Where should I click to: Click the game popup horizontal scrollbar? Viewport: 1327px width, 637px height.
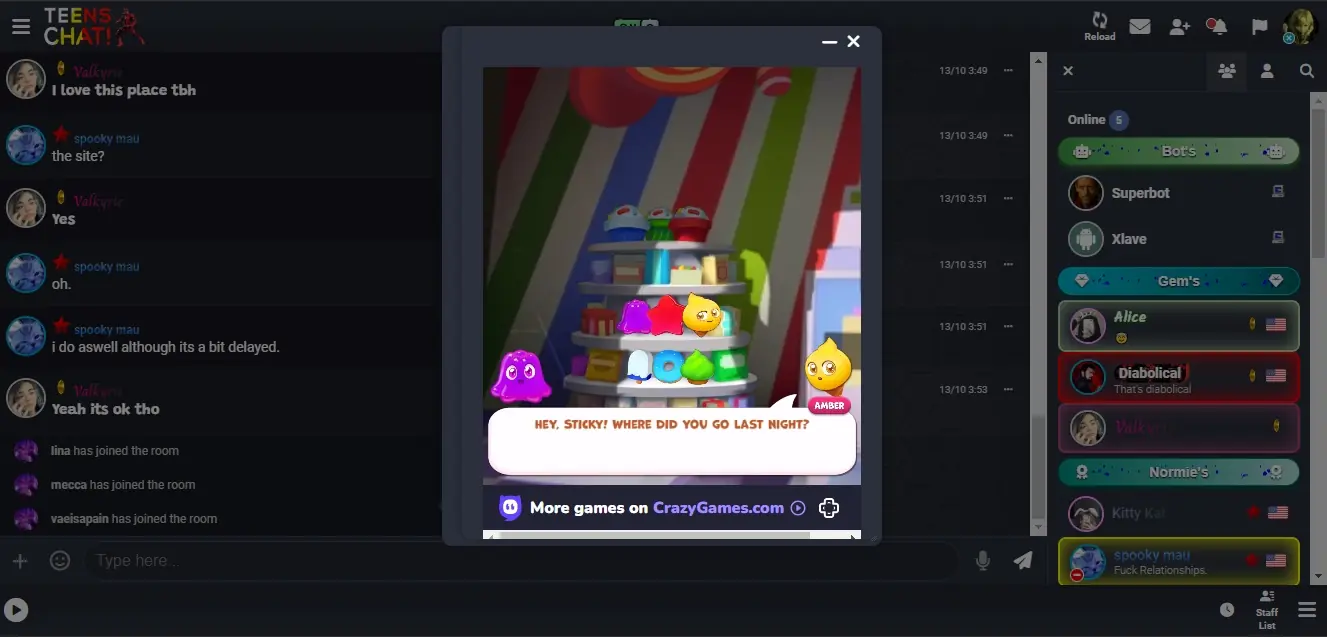coord(655,535)
